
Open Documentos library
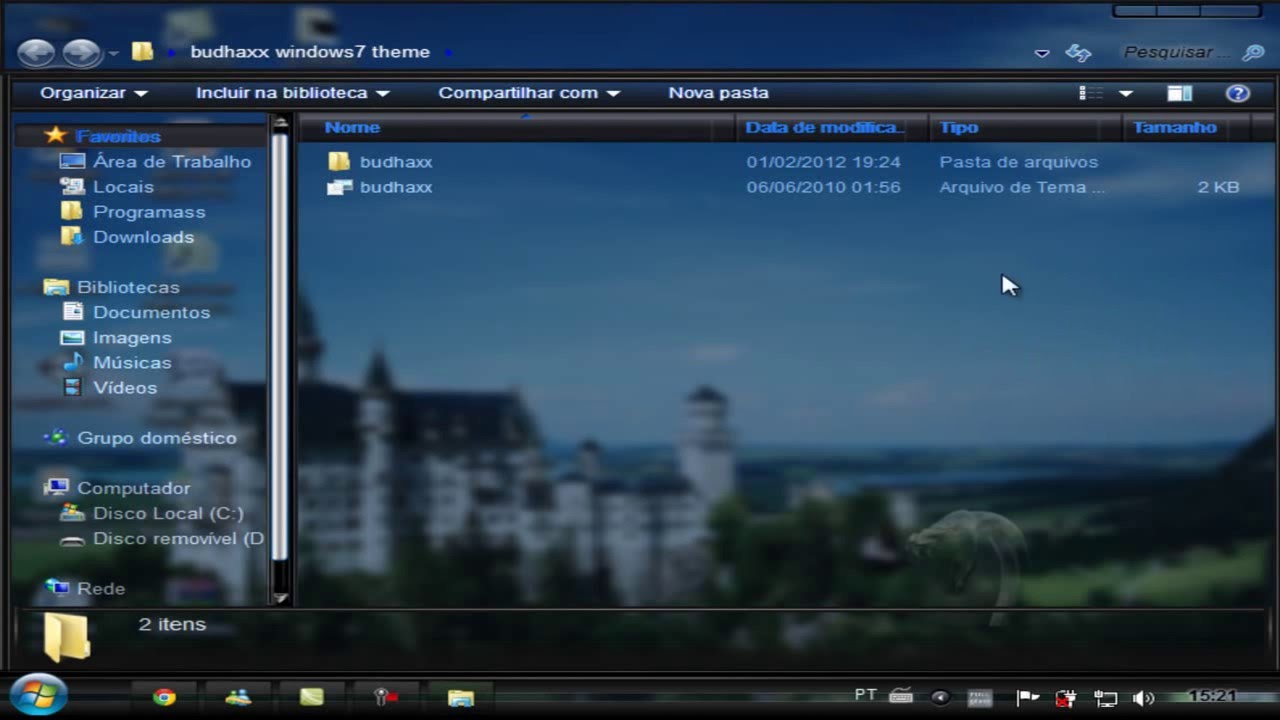coord(151,312)
